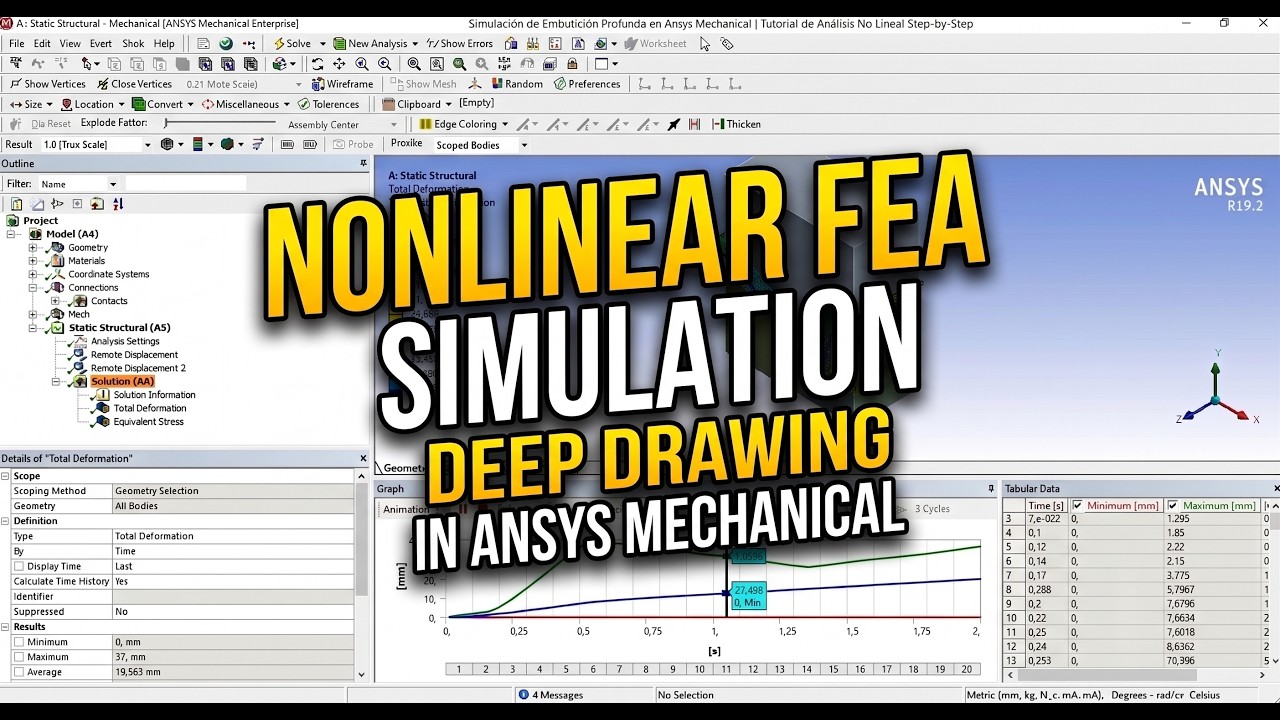Select Total Deformation in the tree
Image resolution: width=1280 pixels, height=720 pixels.
(x=150, y=408)
